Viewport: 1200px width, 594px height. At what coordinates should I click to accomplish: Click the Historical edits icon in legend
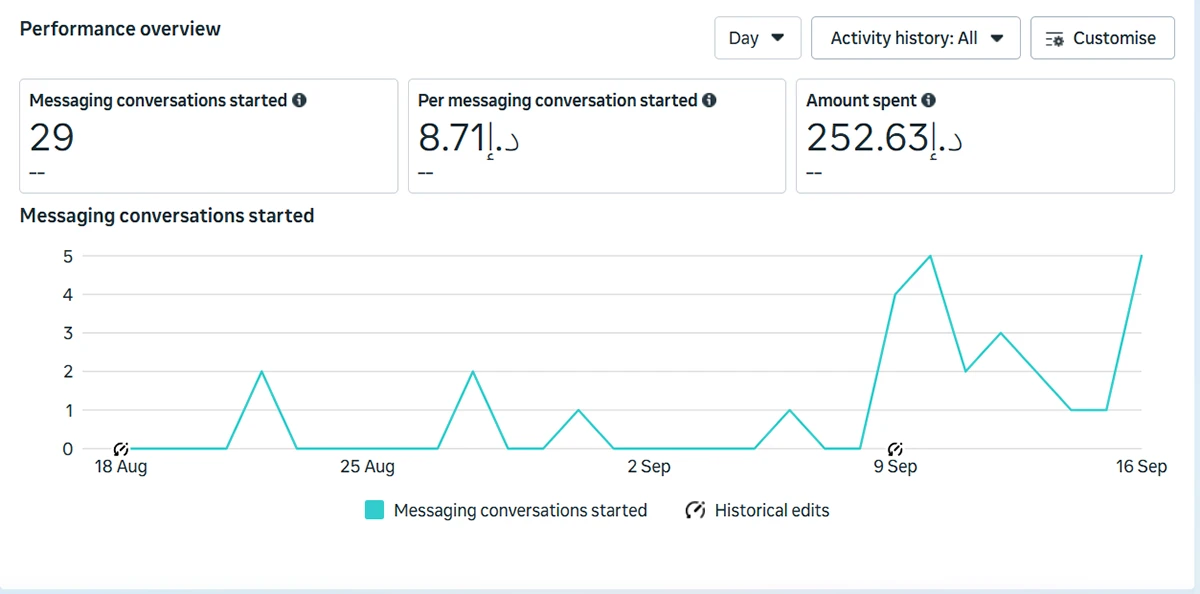coord(696,510)
